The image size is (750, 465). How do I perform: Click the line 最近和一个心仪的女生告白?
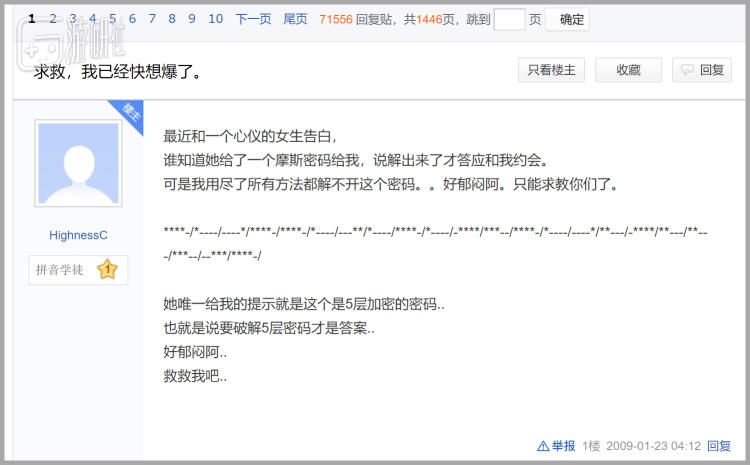pos(250,136)
